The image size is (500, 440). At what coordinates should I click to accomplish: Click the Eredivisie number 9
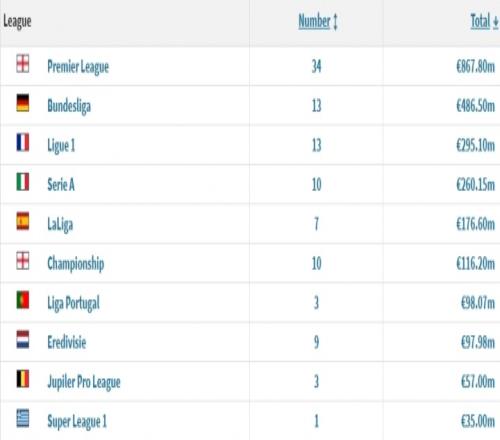316,342
